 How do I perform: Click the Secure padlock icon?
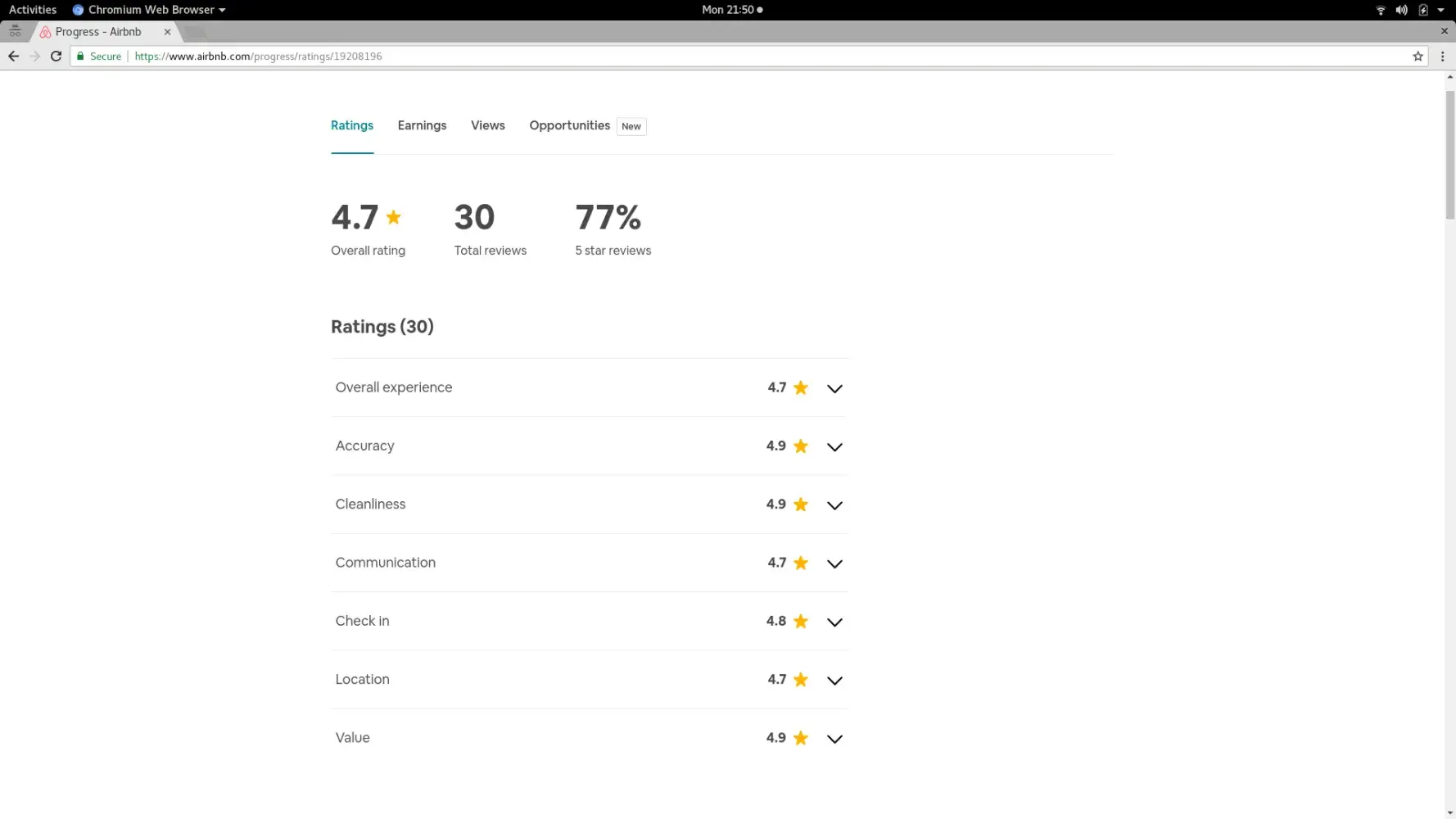[x=80, y=57]
